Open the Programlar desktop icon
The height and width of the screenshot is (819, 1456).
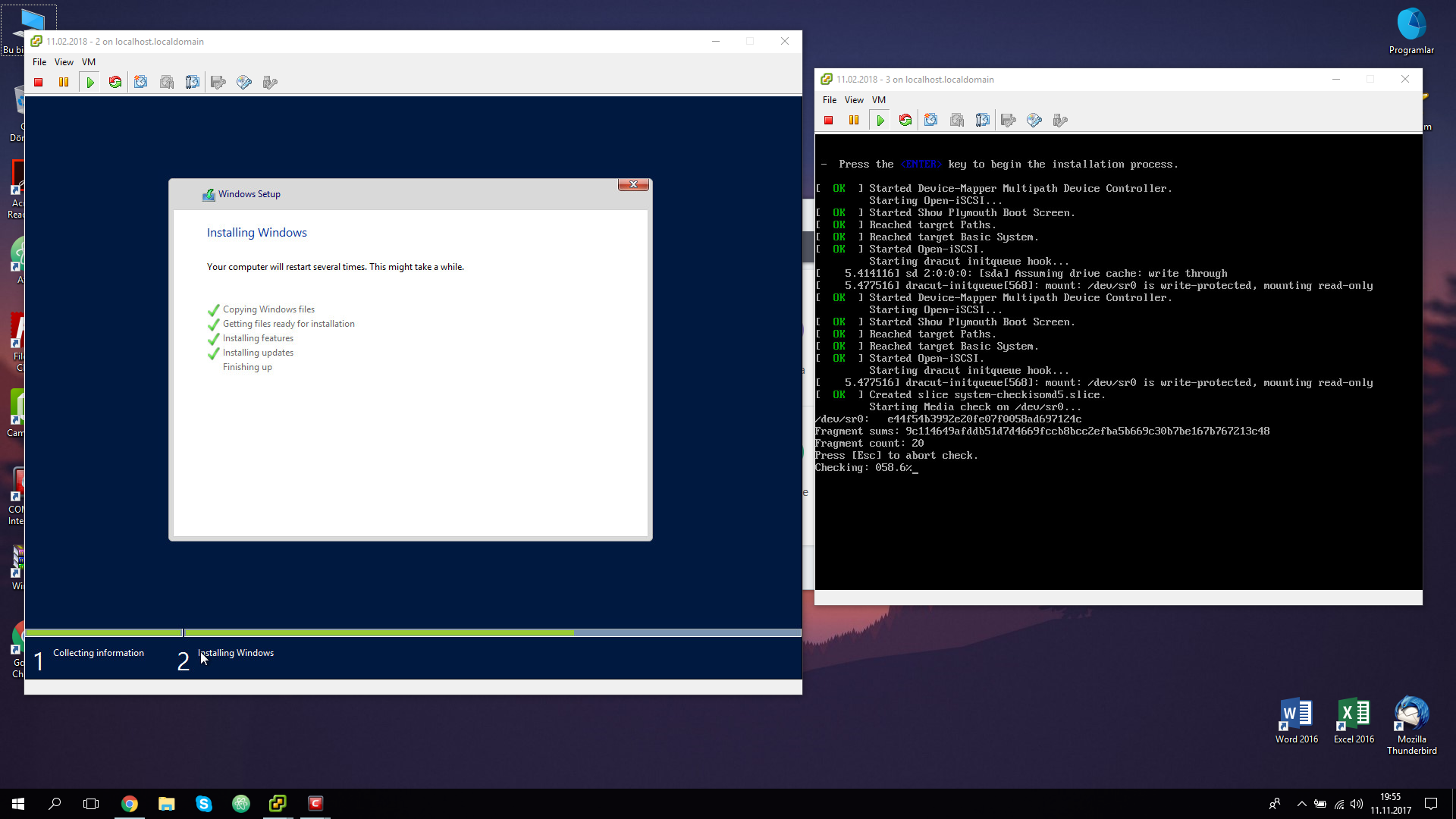[1411, 32]
